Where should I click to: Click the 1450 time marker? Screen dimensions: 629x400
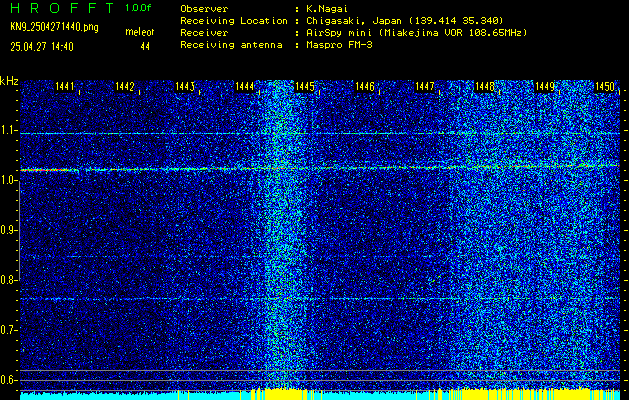click(x=605, y=86)
